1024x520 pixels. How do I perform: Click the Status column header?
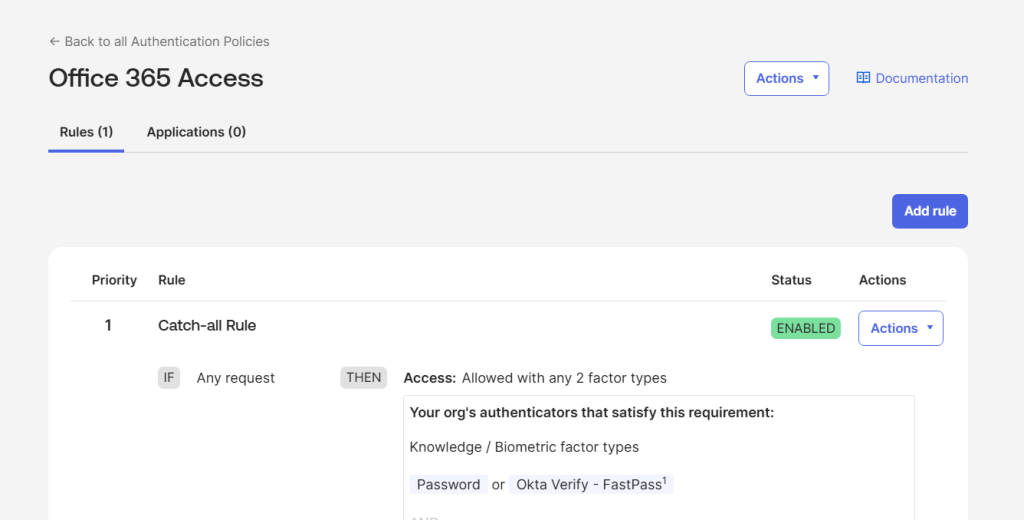tap(791, 280)
